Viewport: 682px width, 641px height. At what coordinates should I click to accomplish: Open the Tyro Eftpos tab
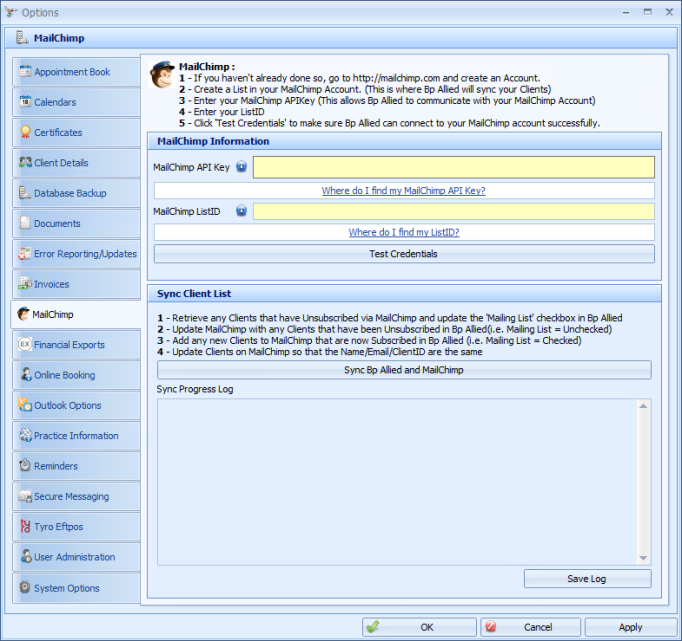pyautogui.click(x=76, y=527)
